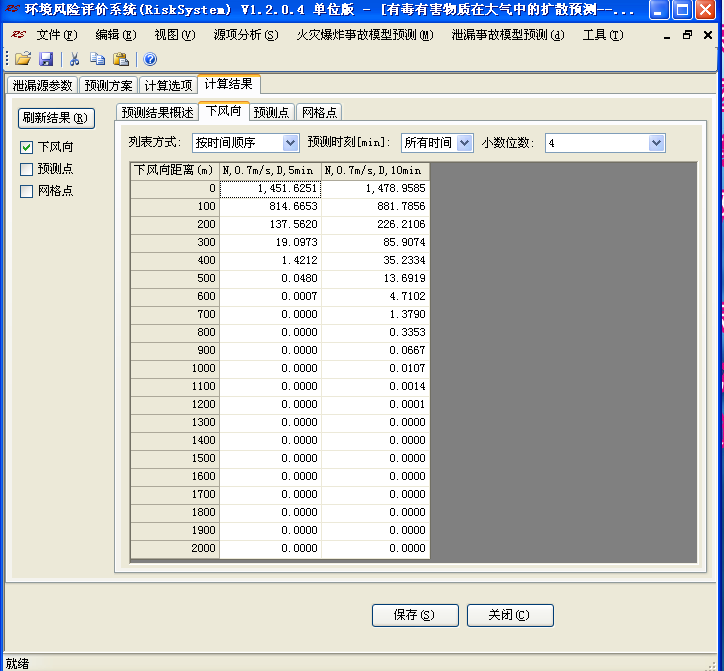The image size is (724, 671).
Task: Select the cell 1.3790
Action: coord(375,314)
